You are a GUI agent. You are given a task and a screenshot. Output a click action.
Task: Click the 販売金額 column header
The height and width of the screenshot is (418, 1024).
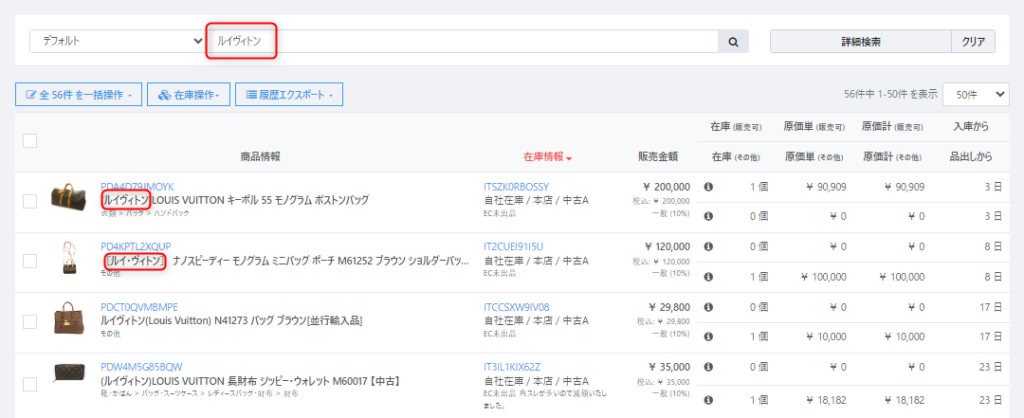coord(658,157)
